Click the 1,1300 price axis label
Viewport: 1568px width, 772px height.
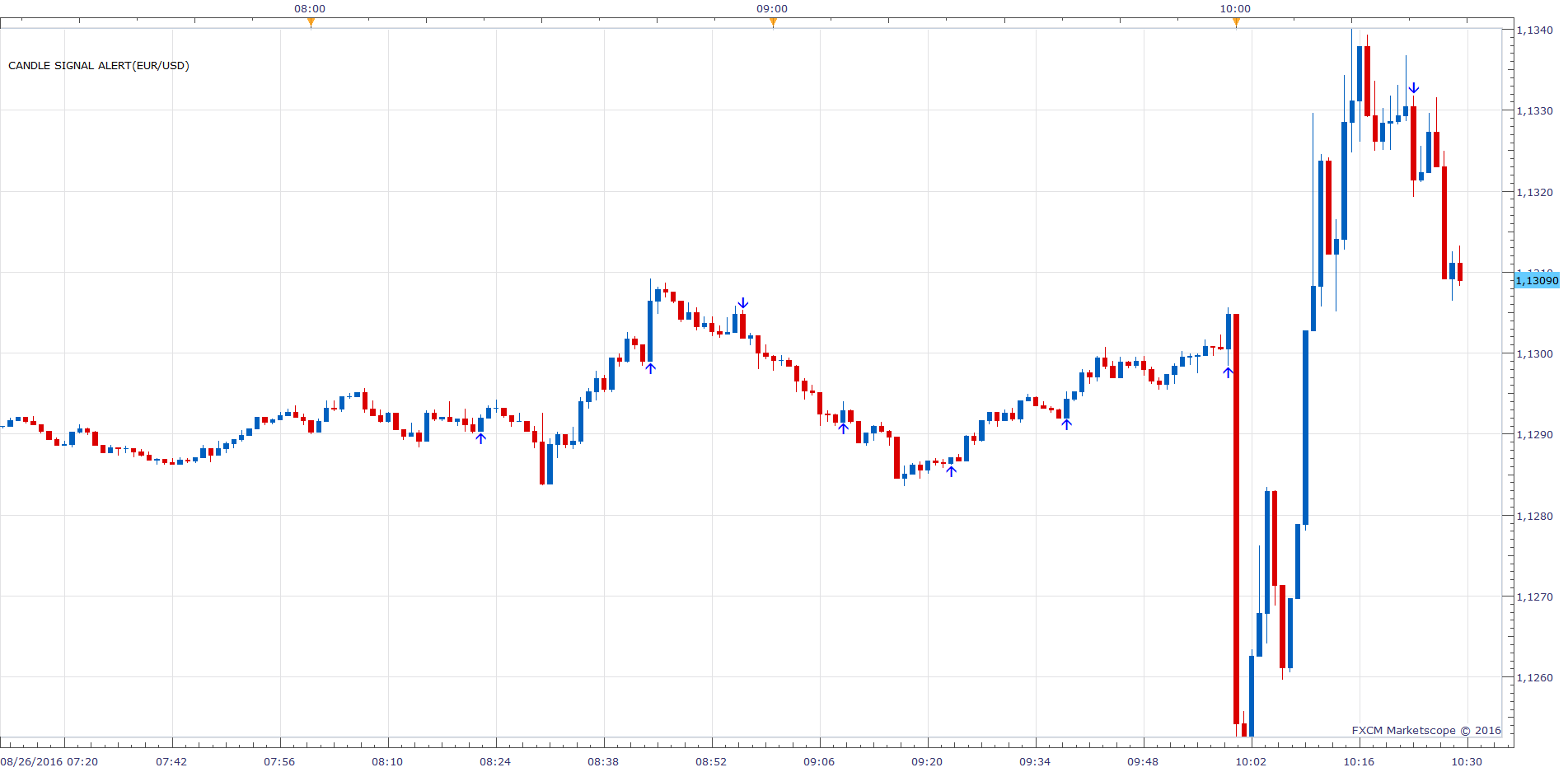[1534, 354]
